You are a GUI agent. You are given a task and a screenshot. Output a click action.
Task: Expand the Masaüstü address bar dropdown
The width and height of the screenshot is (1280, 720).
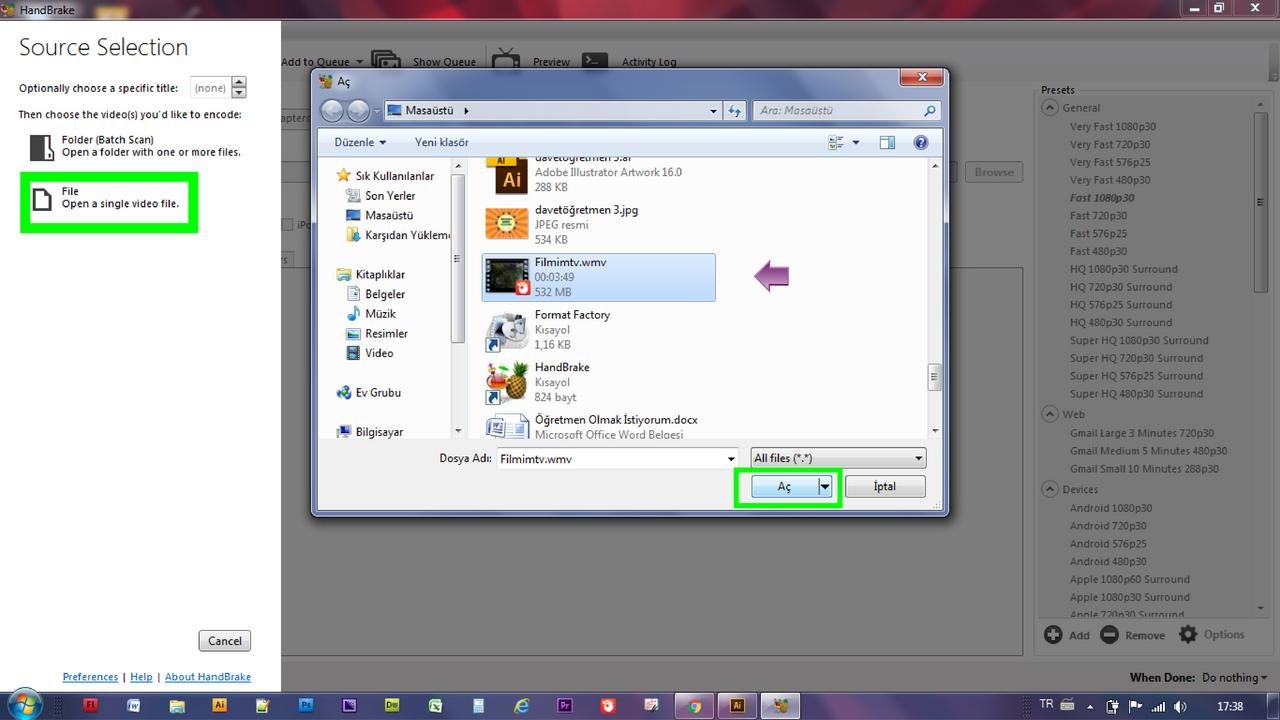pos(713,111)
